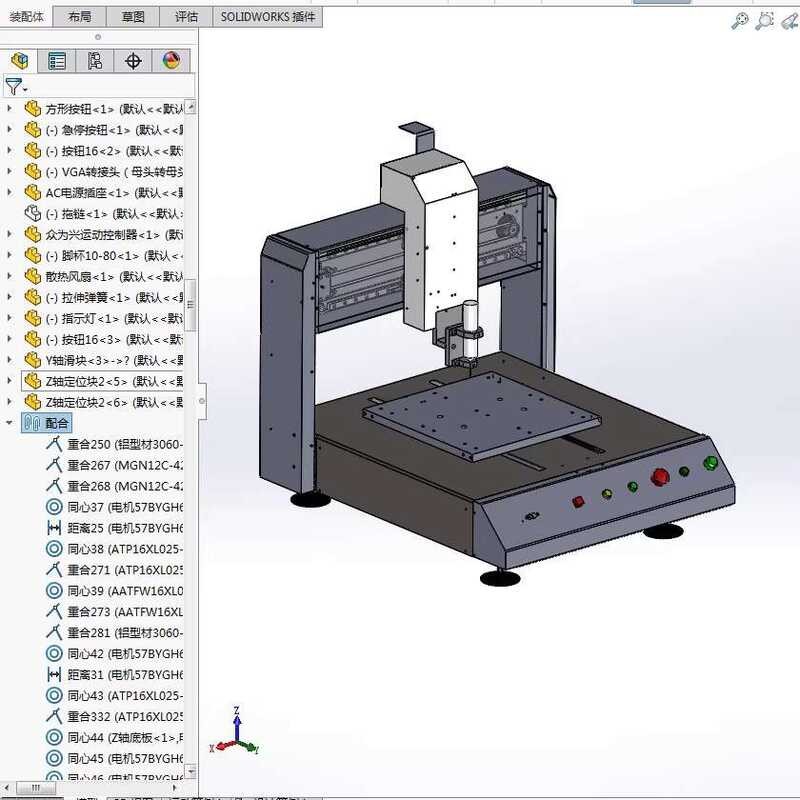Open the tree filter funnel dropdown
800x800 pixels.
pos(16,87)
